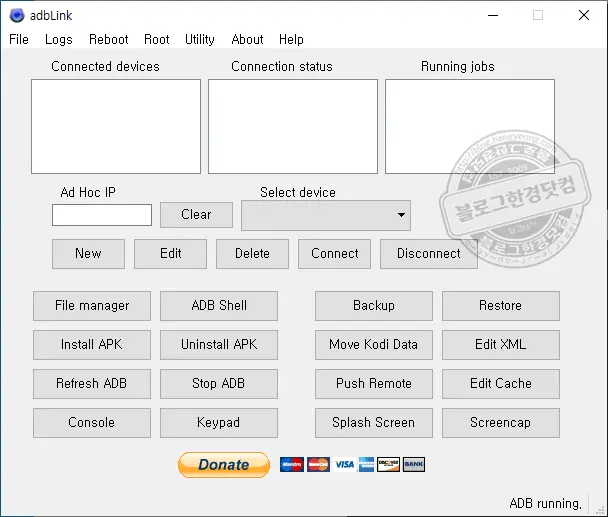608x517 pixels.
Task: Open ADB Shell
Action: (x=219, y=305)
